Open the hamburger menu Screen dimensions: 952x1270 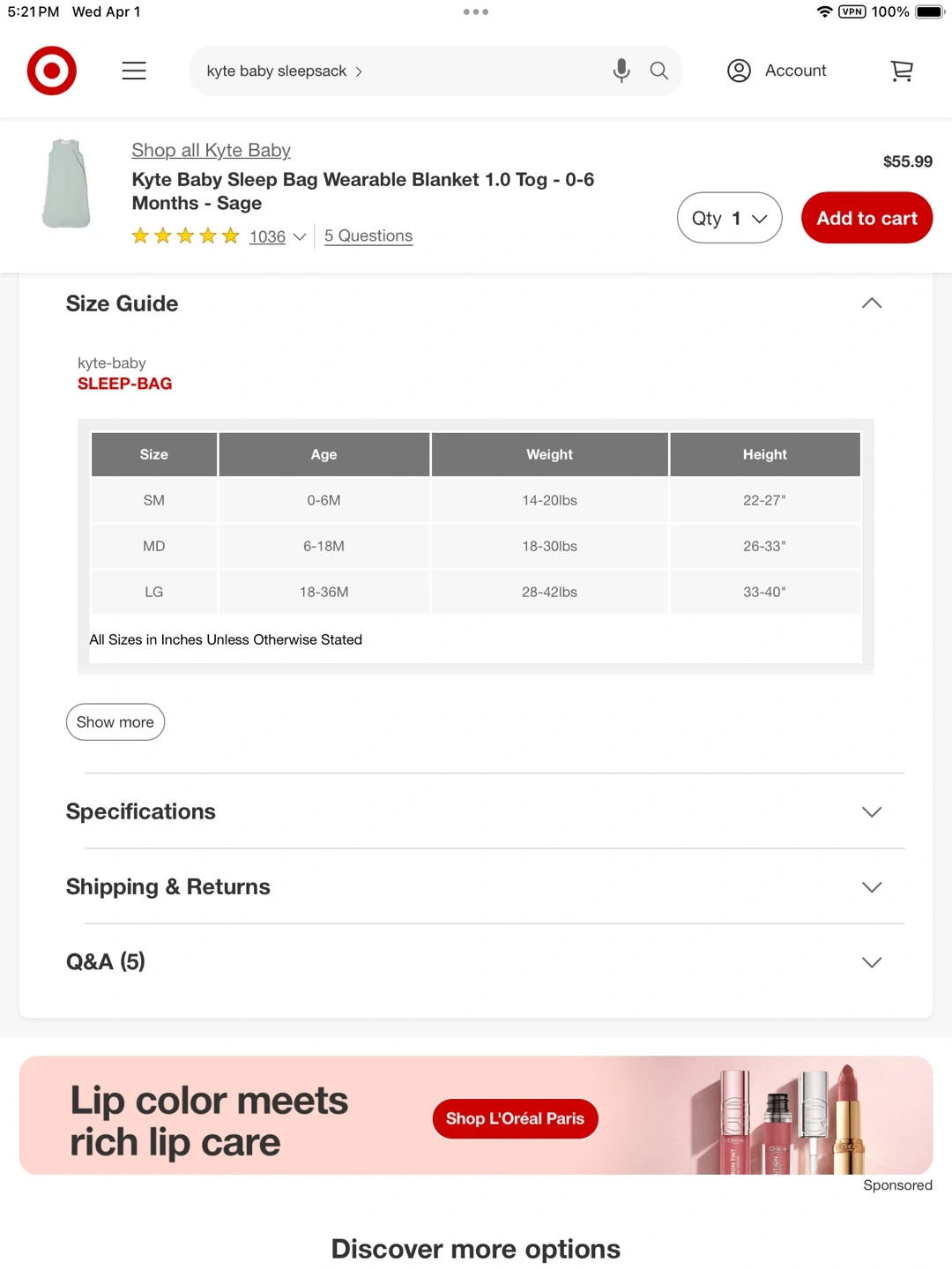pos(134,71)
